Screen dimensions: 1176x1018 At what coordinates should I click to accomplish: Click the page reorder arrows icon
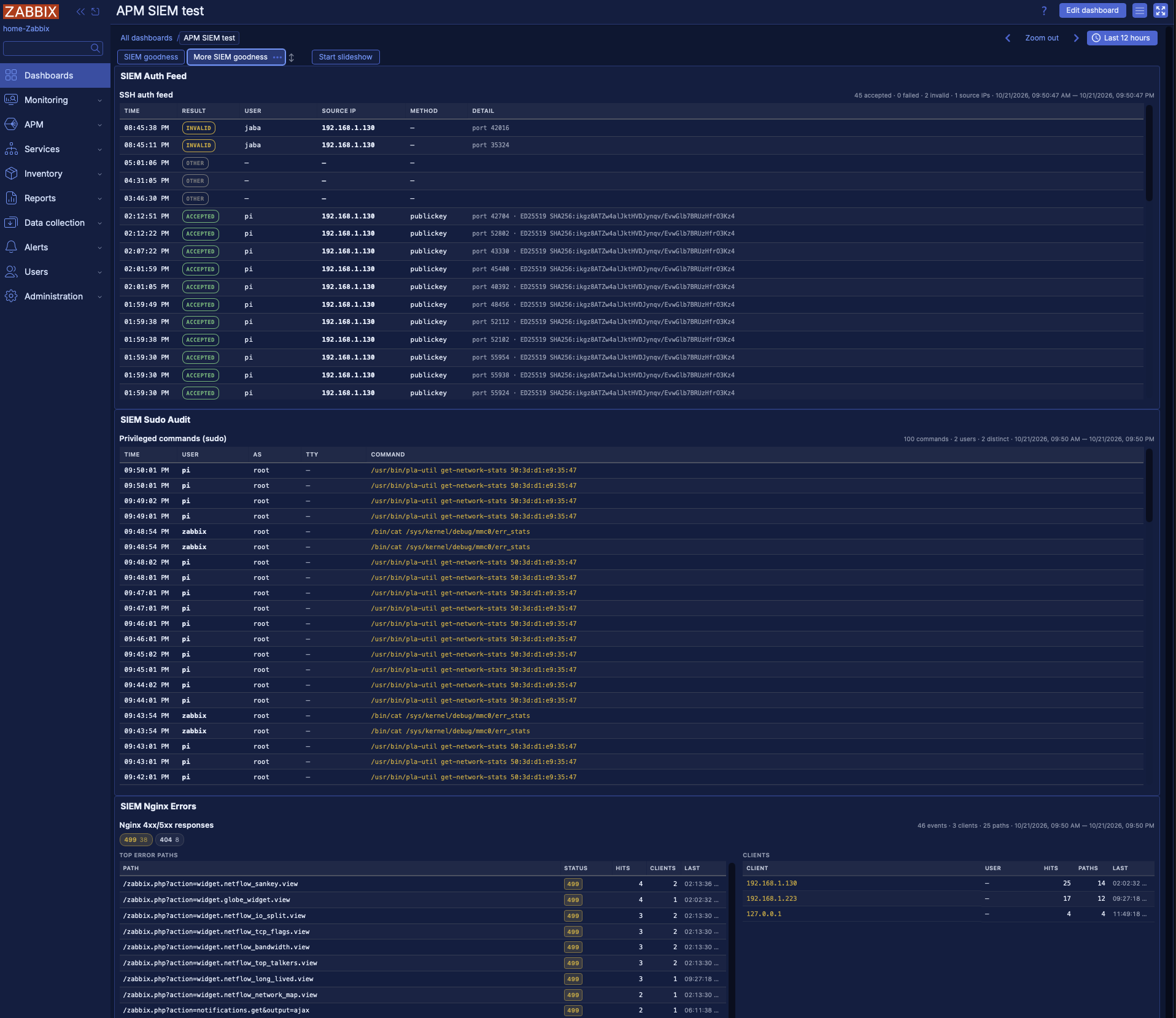tap(292, 57)
